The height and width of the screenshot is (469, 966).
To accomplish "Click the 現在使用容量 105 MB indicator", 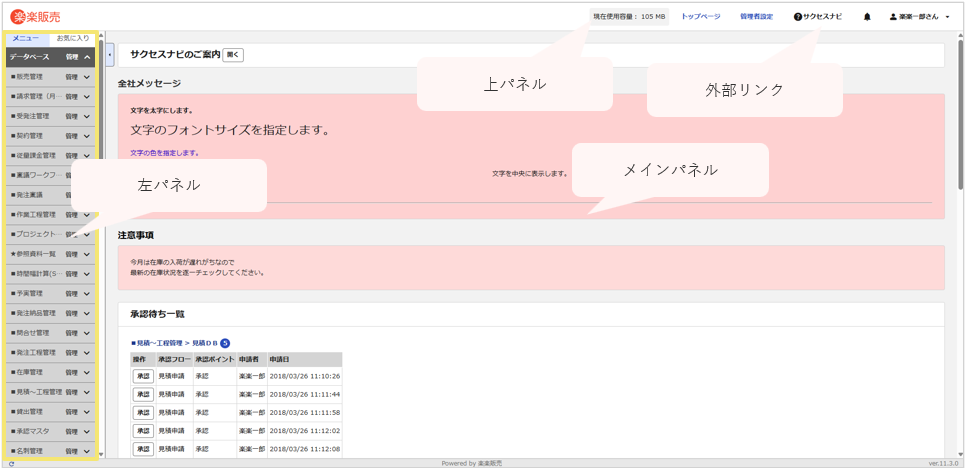I will [x=629, y=17].
